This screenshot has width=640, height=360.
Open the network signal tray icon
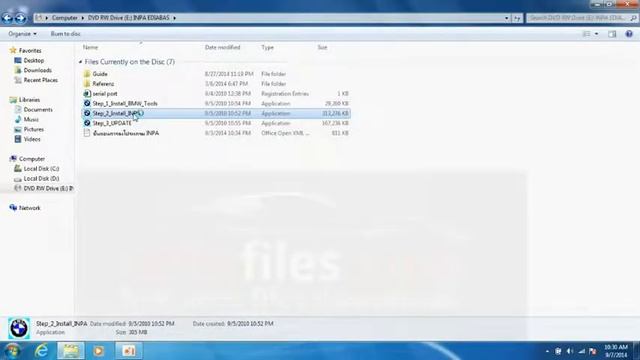pyautogui.click(x=582, y=351)
